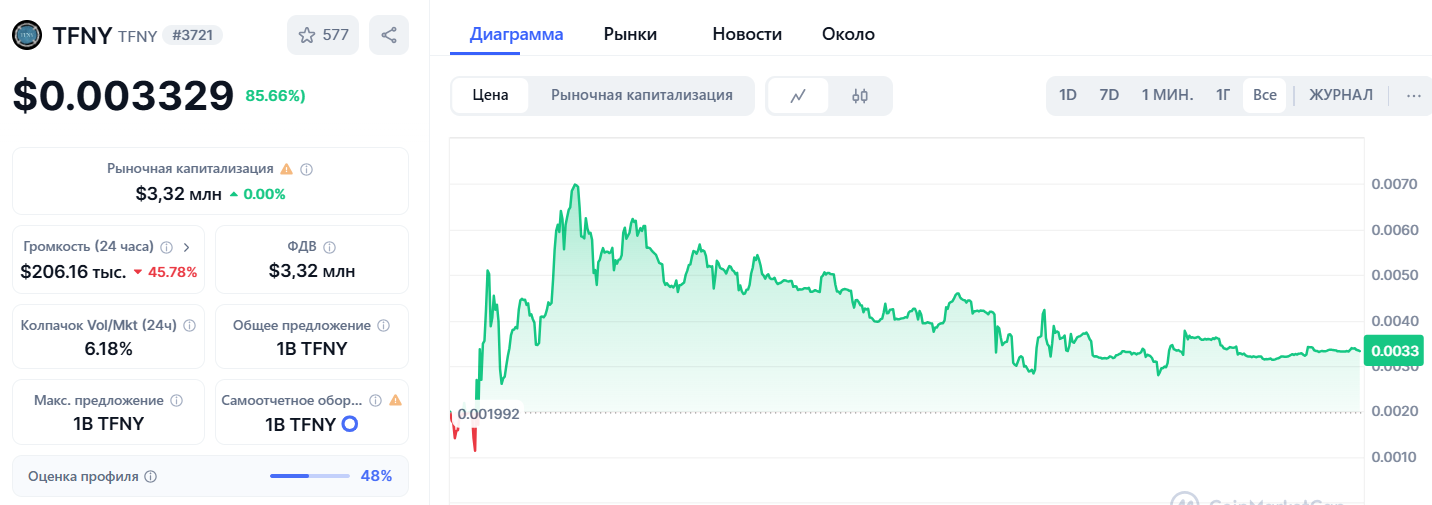Click info icon next to ФДВ
1432x505 pixels.
point(329,247)
